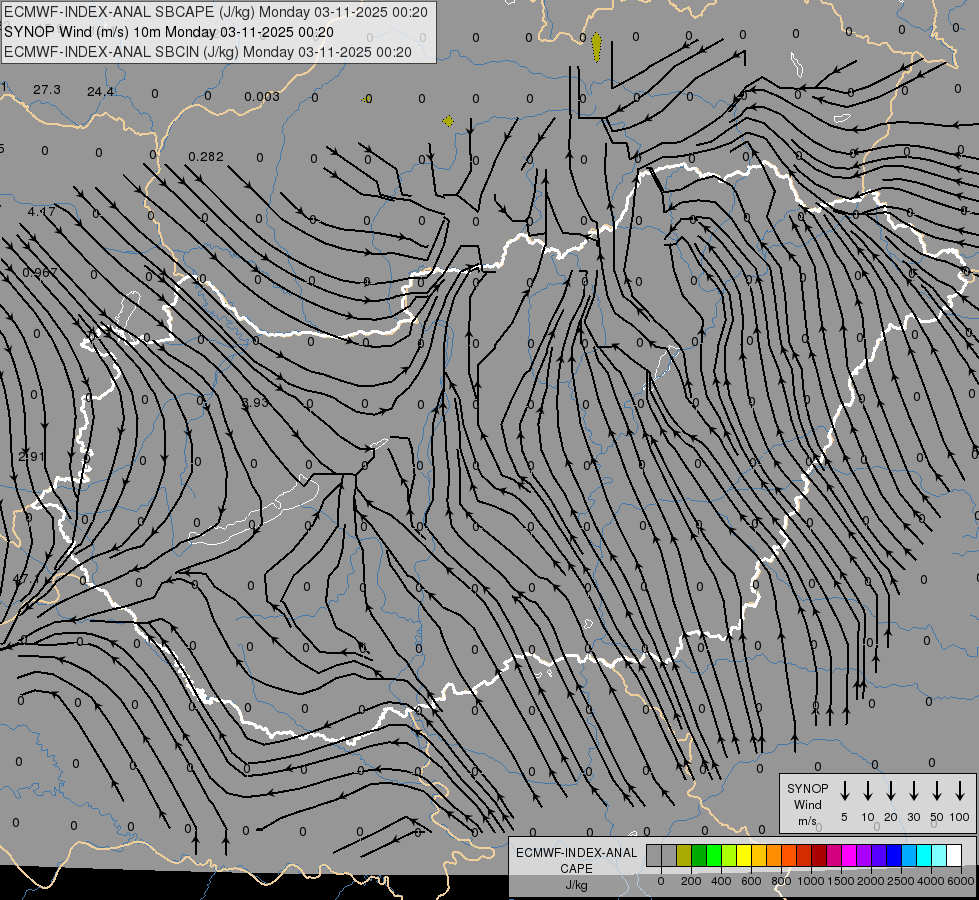The image size is (979, 900).
Task: Click the 1500 tick label on CAPE scale
Action: pos(840,881)
